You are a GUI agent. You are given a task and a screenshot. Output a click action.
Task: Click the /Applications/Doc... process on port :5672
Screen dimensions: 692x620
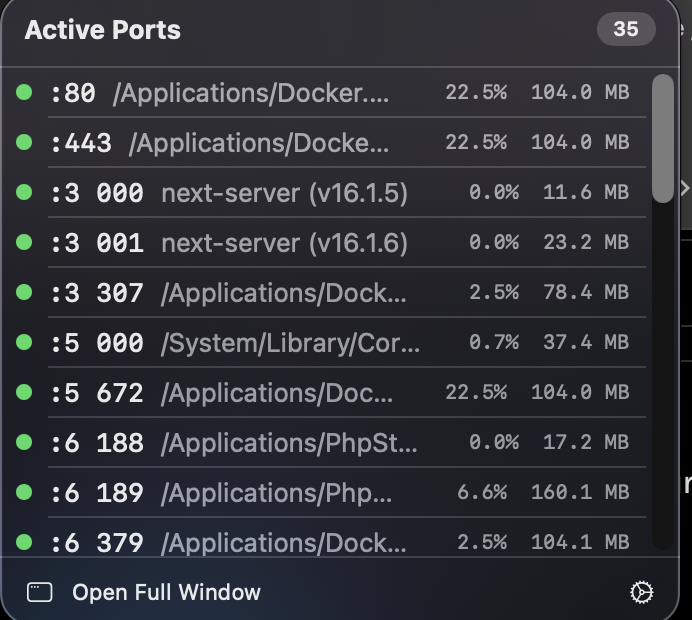[277, 393]
